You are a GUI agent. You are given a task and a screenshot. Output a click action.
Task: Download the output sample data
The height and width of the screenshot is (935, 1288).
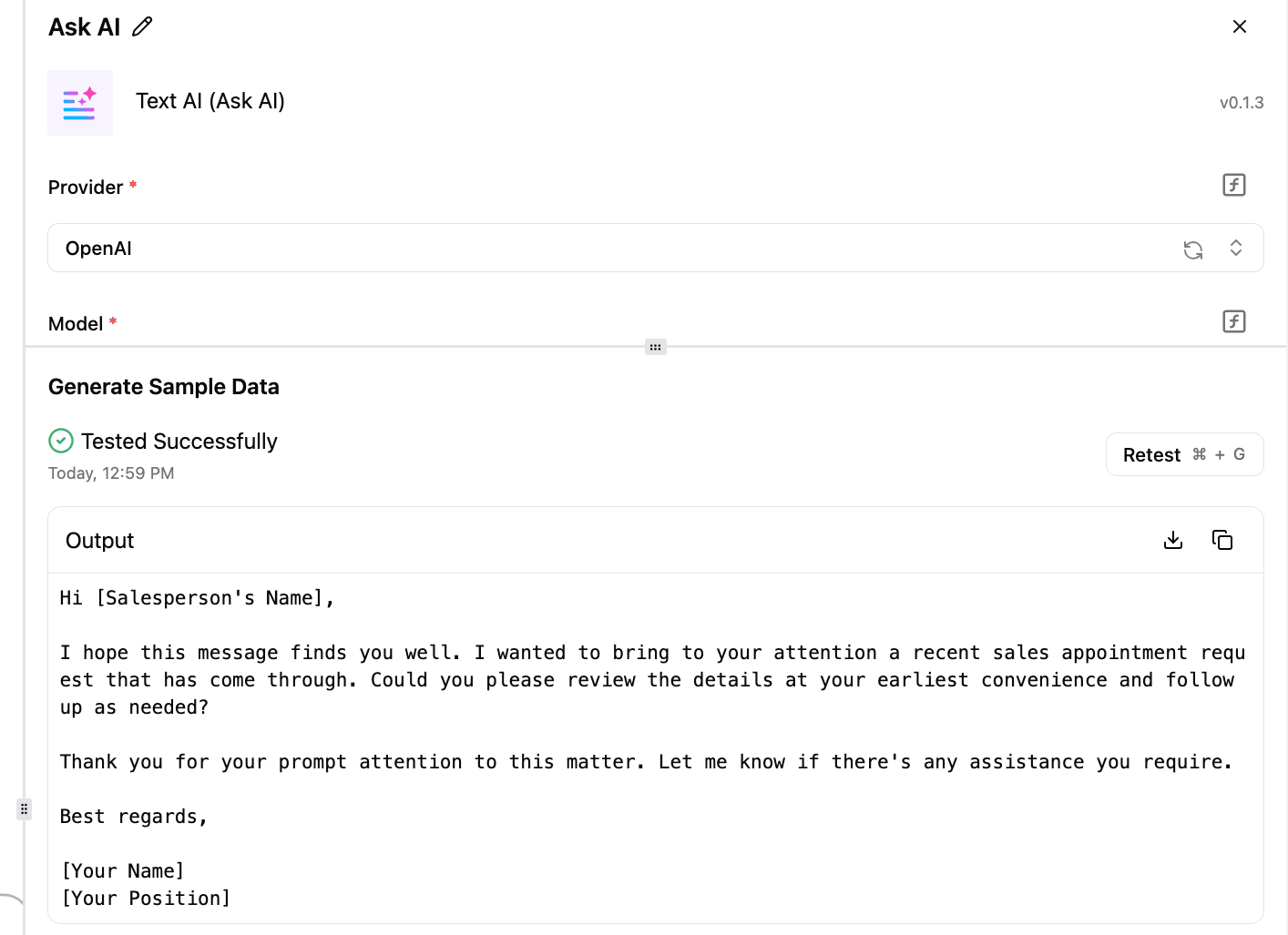pos(1173,540)
